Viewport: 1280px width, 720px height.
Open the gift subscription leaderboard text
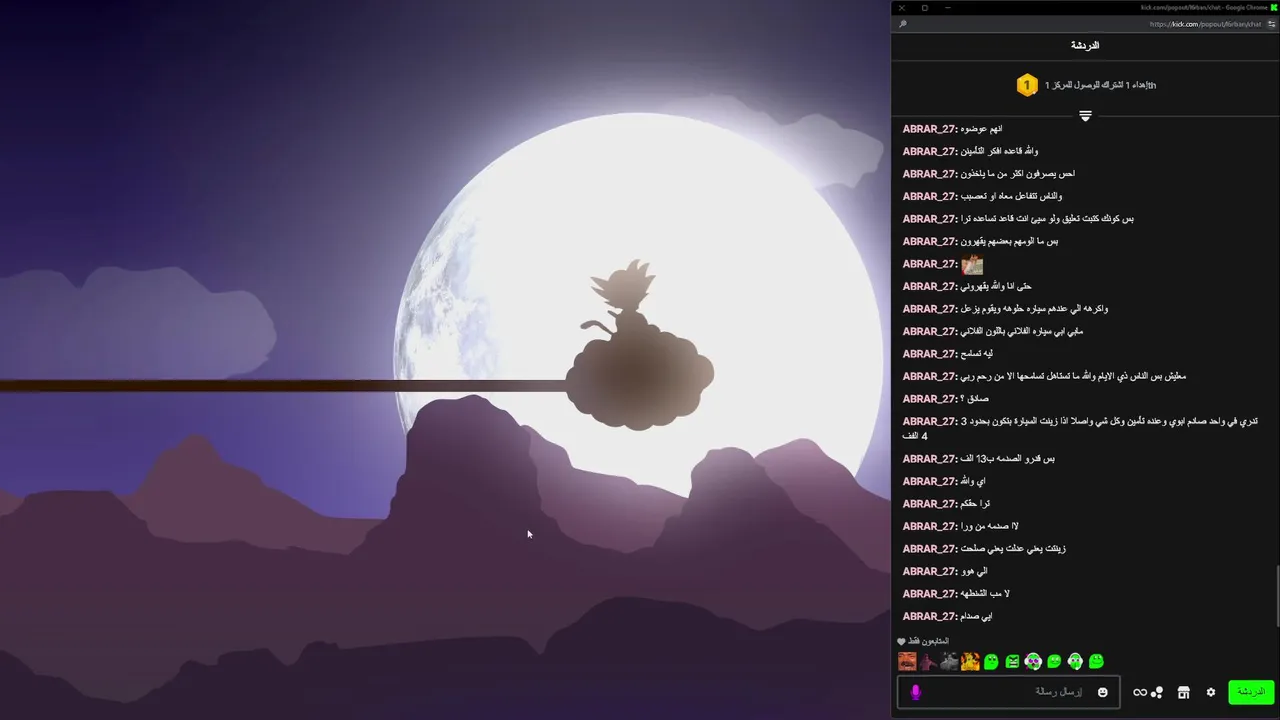pyautogui.click(x=1101, y=85)
